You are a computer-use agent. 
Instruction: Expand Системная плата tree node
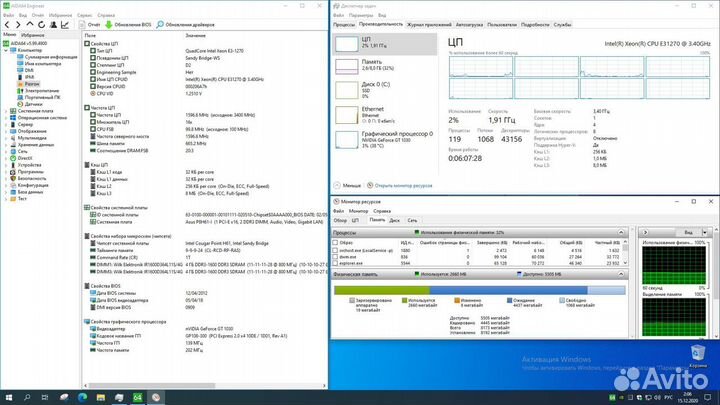click(x=6, y=111)
